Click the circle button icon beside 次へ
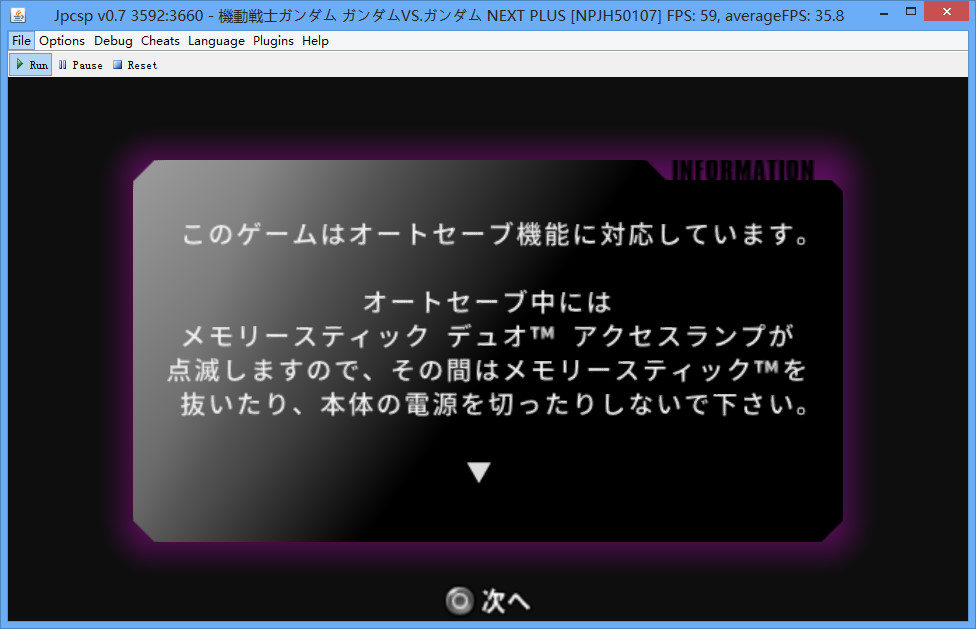The height and width of the screenshot is (629, 976). coord(459,601)
